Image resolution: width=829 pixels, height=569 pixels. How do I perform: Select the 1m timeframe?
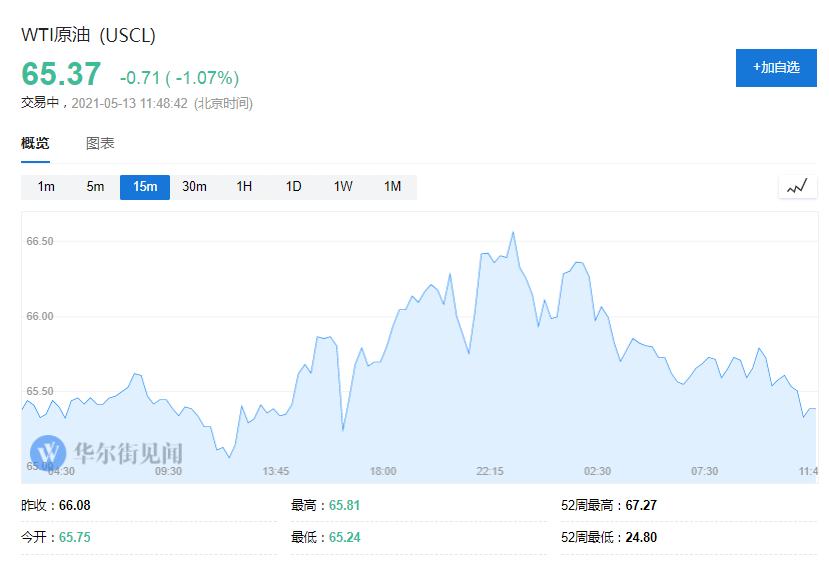pos(46,187)
